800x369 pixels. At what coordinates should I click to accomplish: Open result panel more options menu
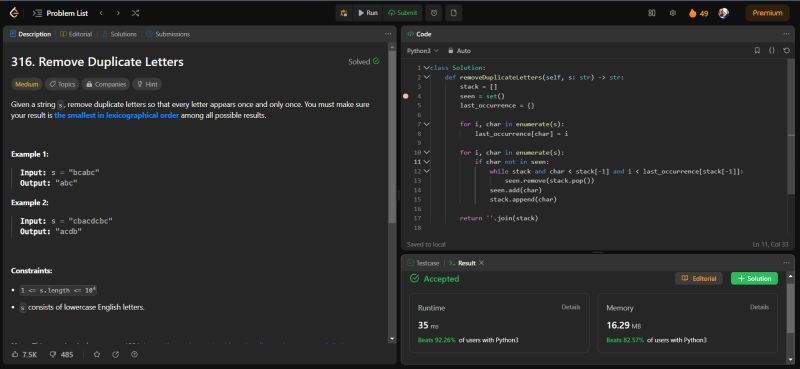pos(786,263)
